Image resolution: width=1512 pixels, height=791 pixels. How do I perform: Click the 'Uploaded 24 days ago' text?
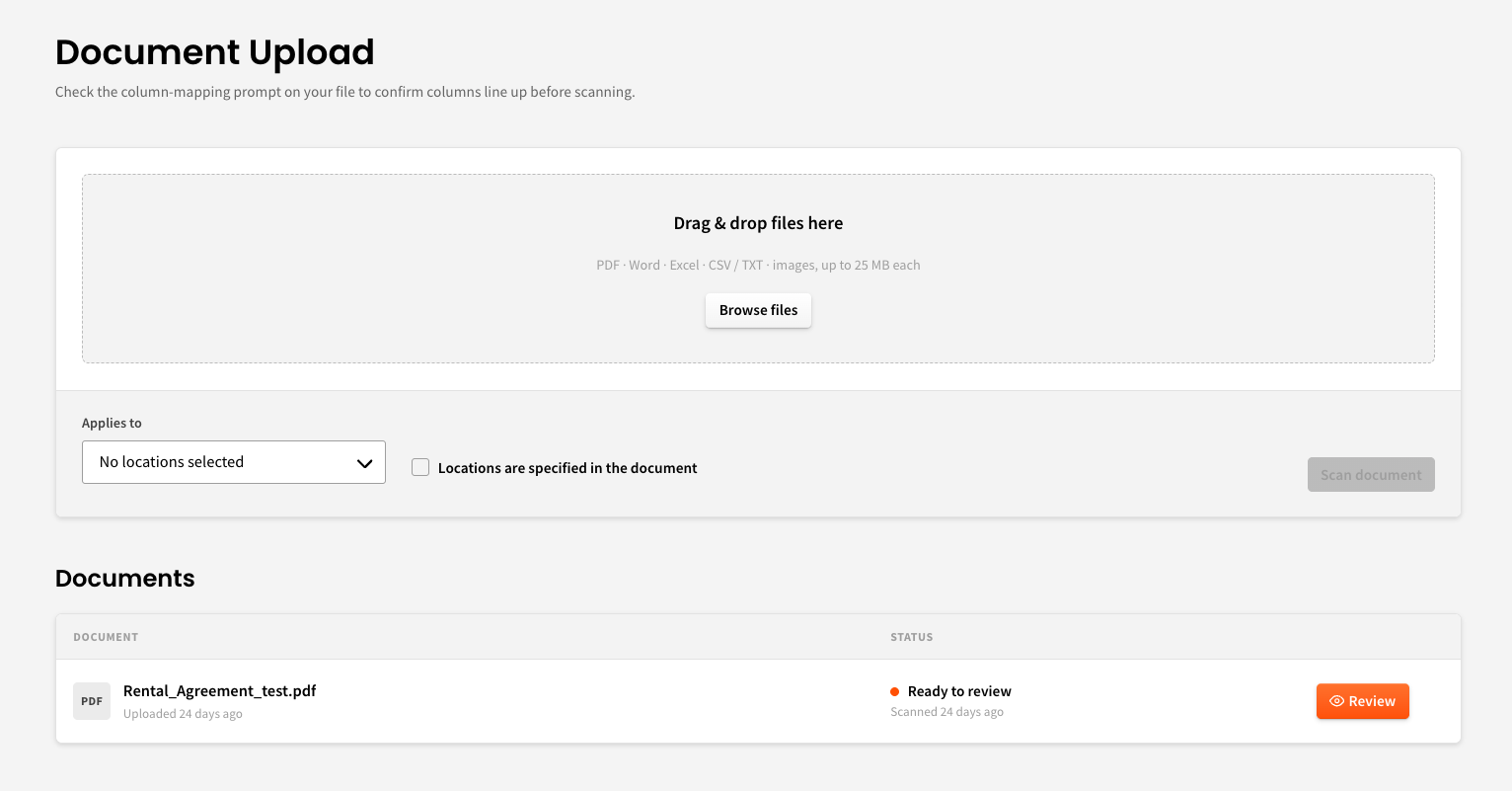[x=183, y=714]
